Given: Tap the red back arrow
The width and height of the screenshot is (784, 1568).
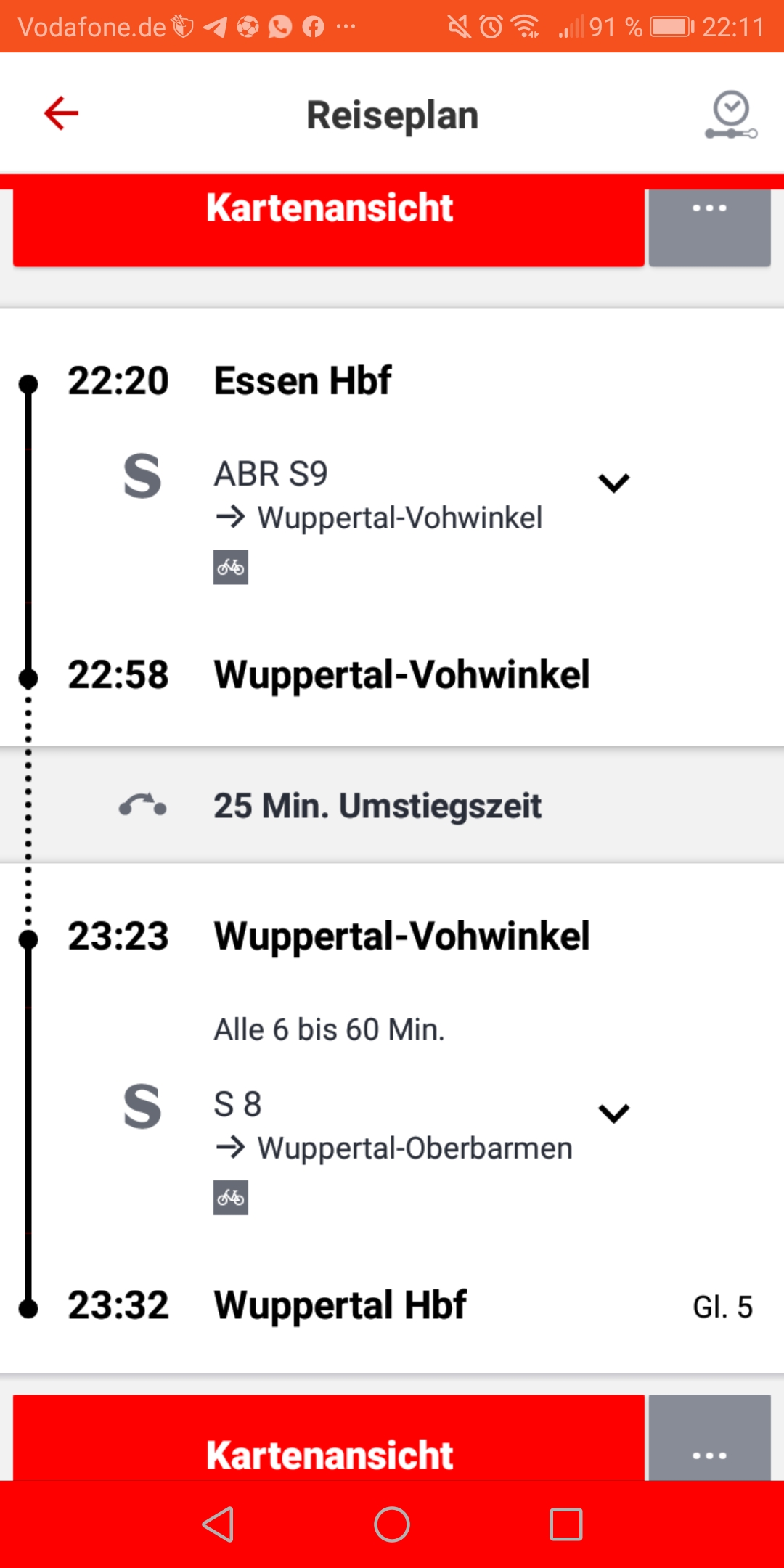Looking at the screenshot, I should (61, 114).
